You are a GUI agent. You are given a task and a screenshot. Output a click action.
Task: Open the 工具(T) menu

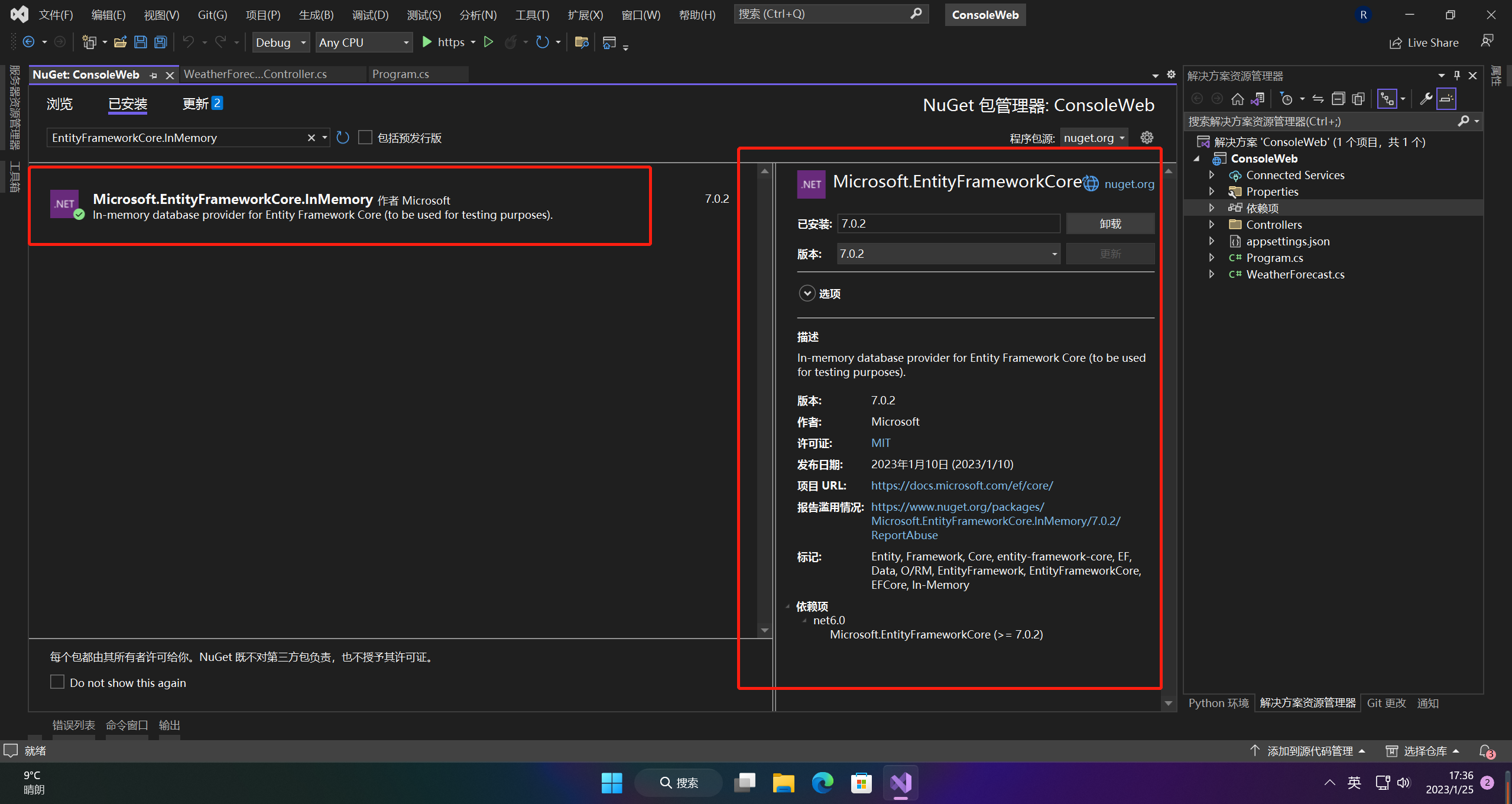coord(533,15)
